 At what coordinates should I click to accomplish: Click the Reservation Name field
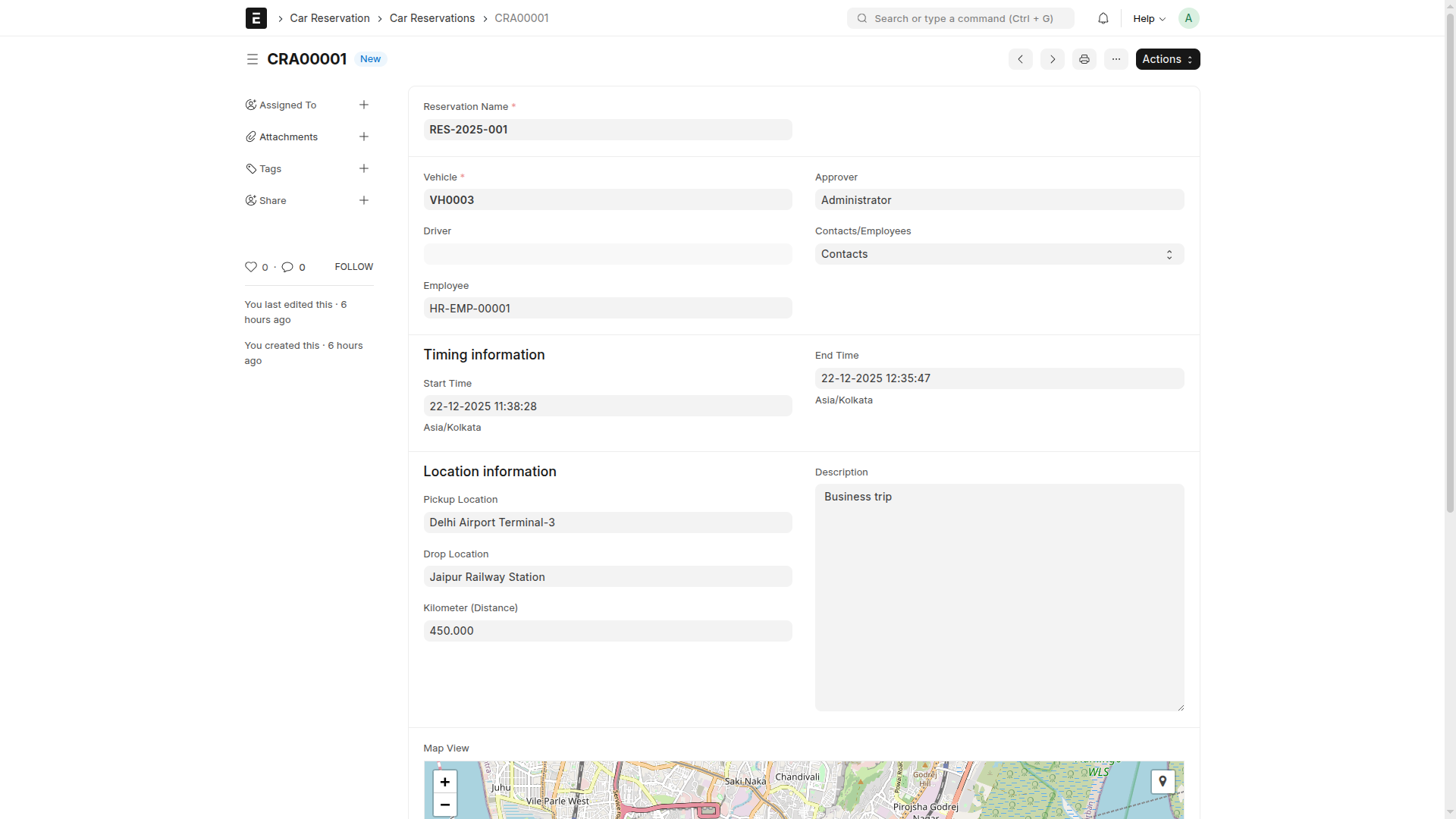607,130
